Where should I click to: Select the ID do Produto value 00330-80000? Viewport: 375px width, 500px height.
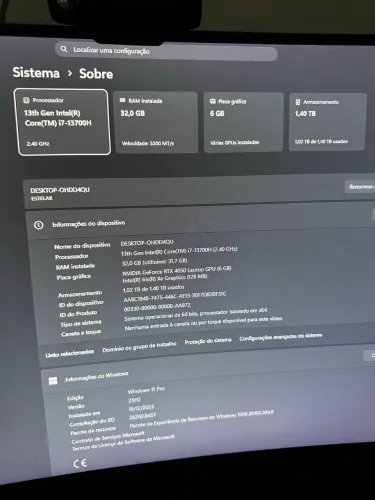click(x=157, y=307)
